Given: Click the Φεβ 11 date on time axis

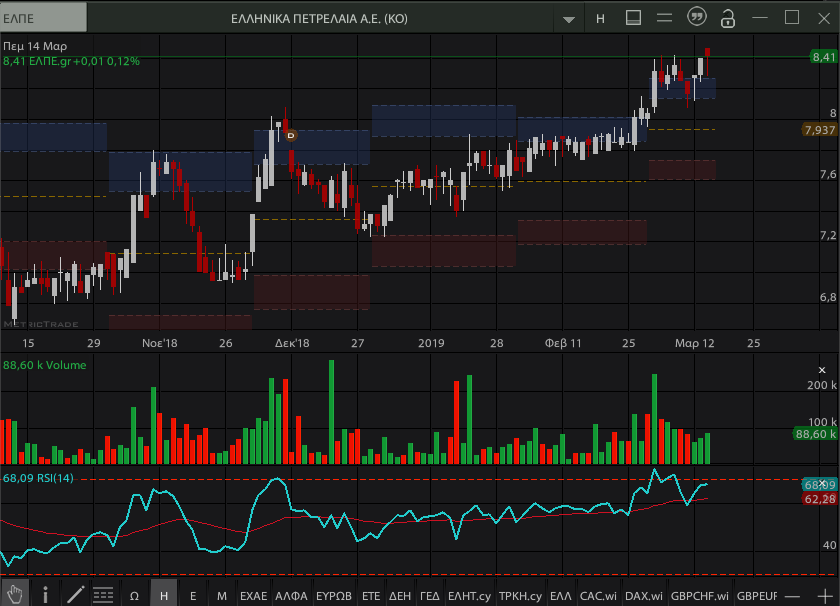Looking at the screenshot, I should 563,343.
